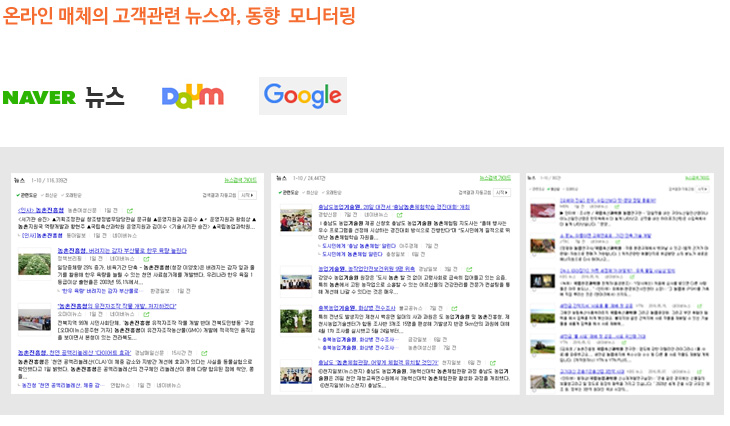Open new-window icon under 감자 부산물 headline
730x426 pixels.
146,259
